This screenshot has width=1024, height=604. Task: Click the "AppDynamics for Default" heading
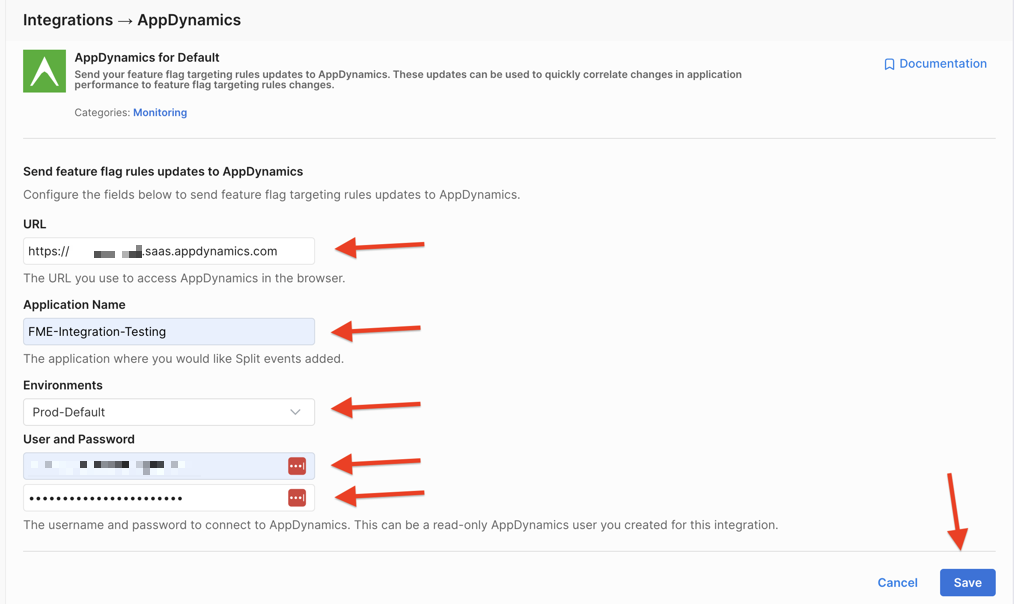[147, 58]
